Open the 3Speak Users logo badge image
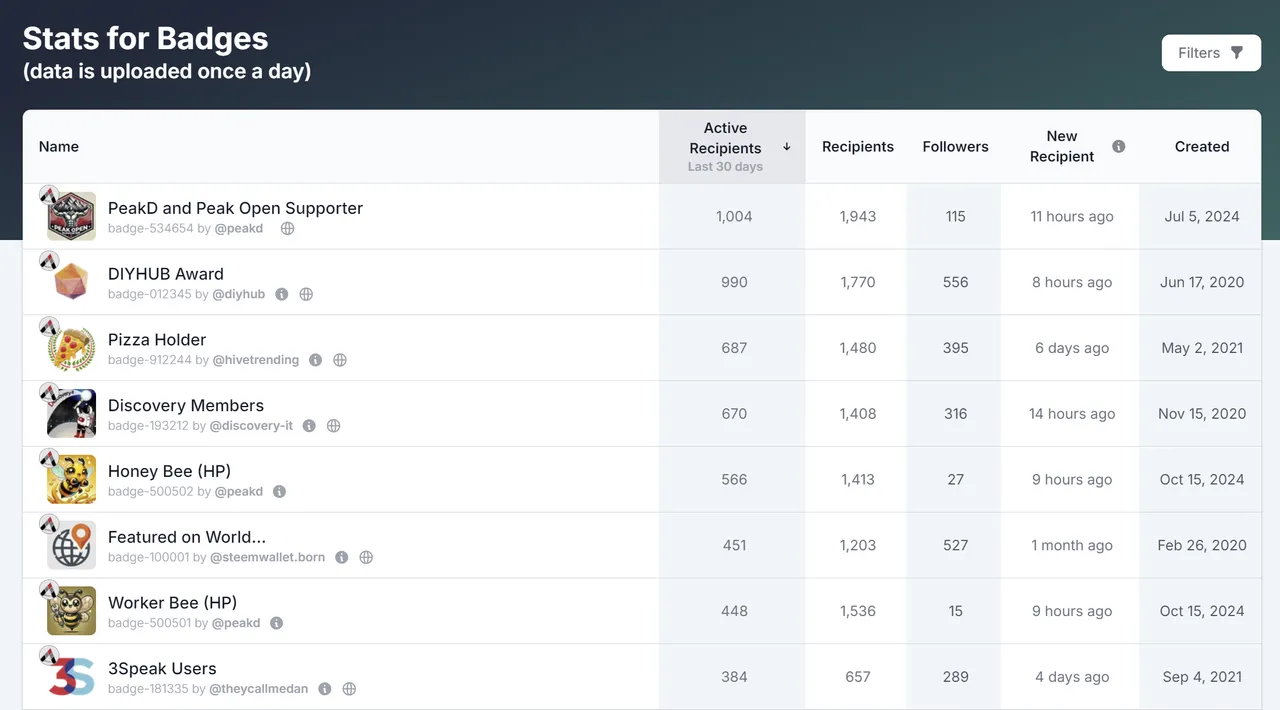Screen dimensions: 1280x710 71,677
